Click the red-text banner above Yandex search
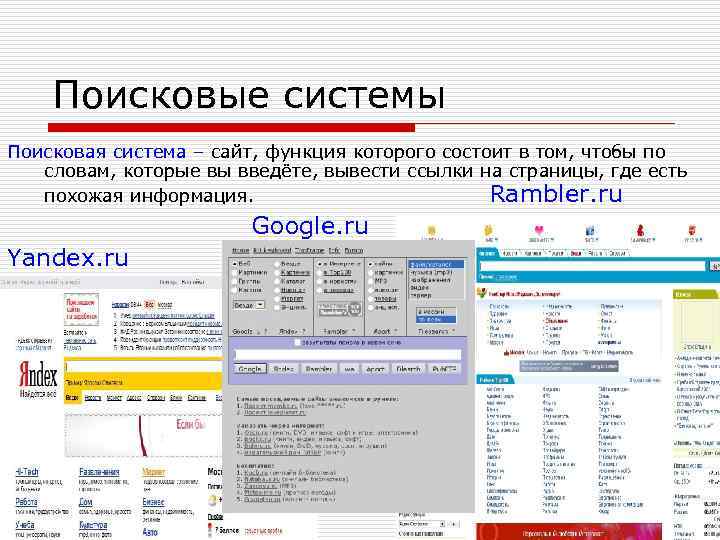This screenshot has width=720, height=540. [x=81, y=310]
